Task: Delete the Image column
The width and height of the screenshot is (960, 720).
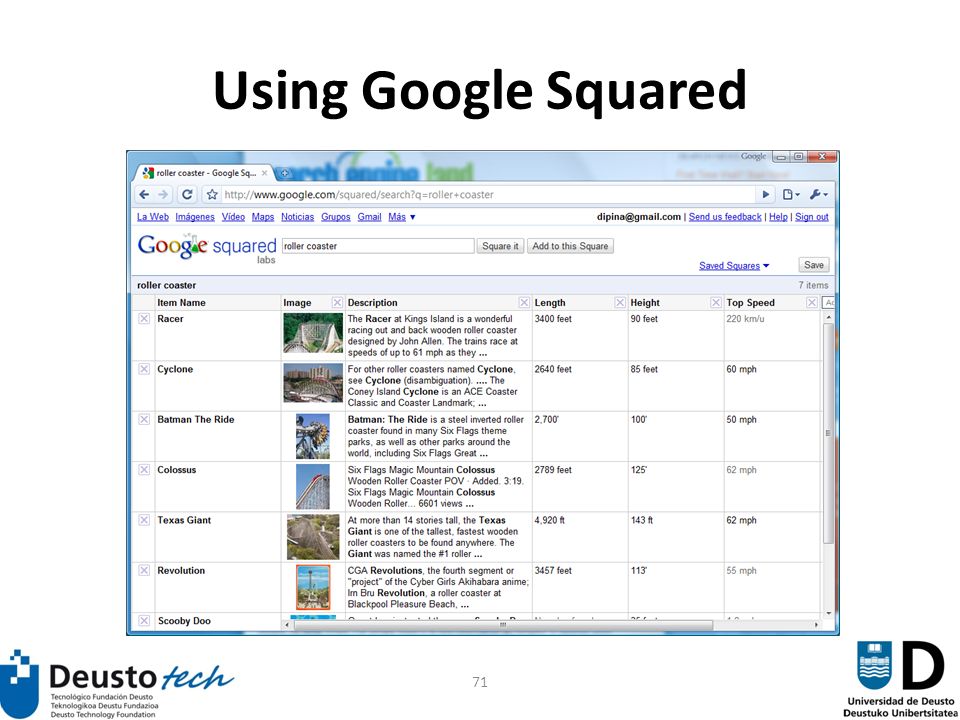Action: [337, 302]
